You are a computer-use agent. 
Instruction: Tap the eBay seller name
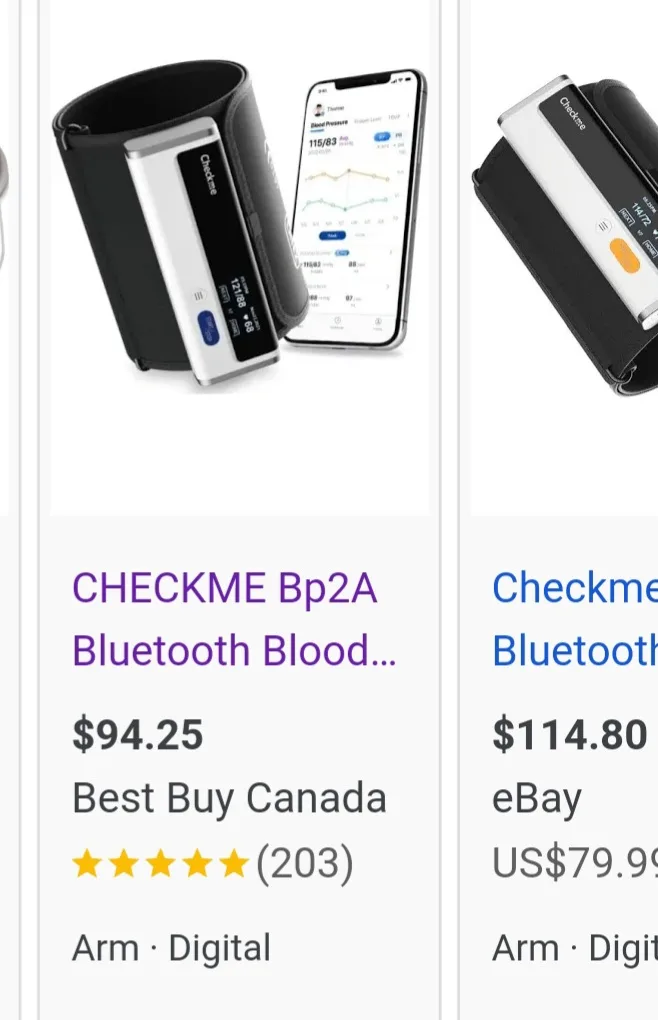pos(536,799)
